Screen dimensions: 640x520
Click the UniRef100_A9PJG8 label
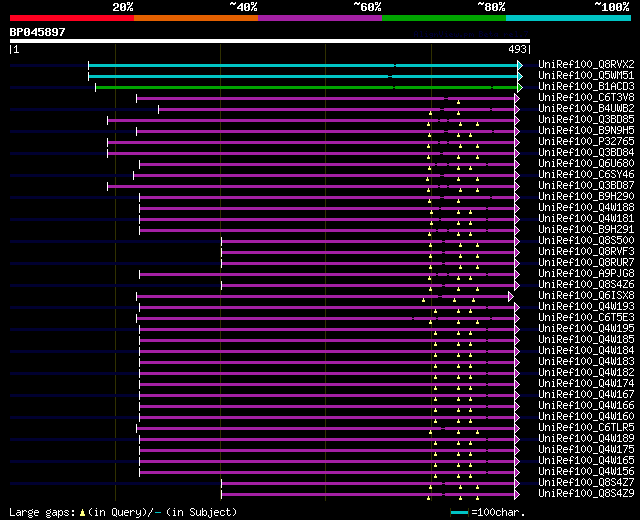[586, 274]
